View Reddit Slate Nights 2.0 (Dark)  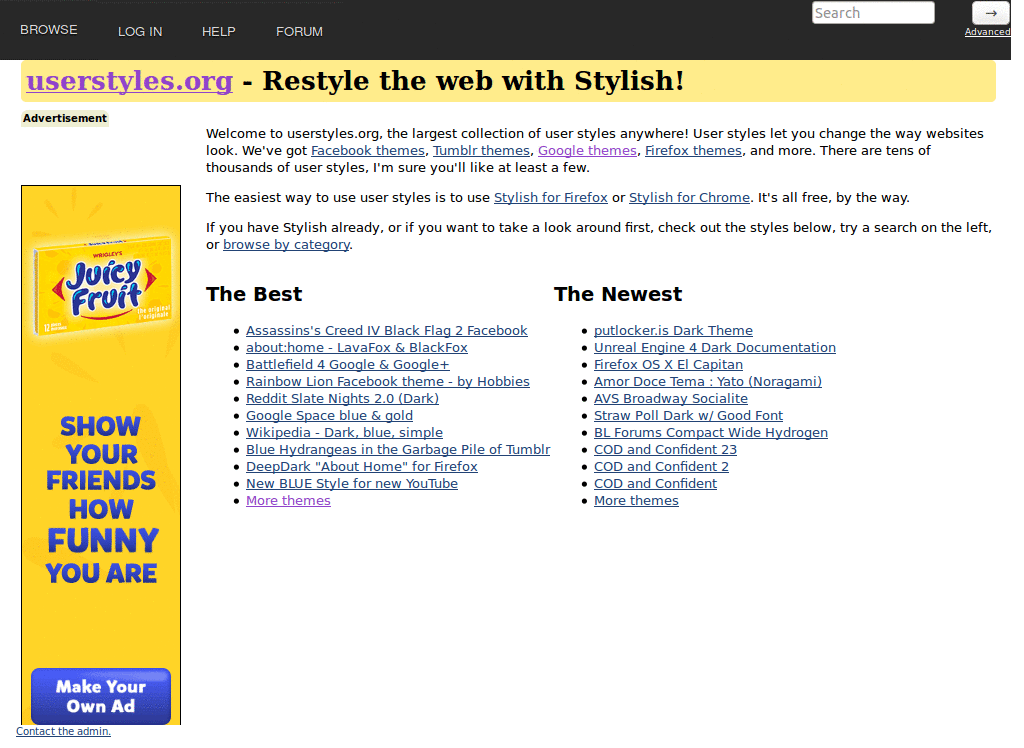coord(342,398)
